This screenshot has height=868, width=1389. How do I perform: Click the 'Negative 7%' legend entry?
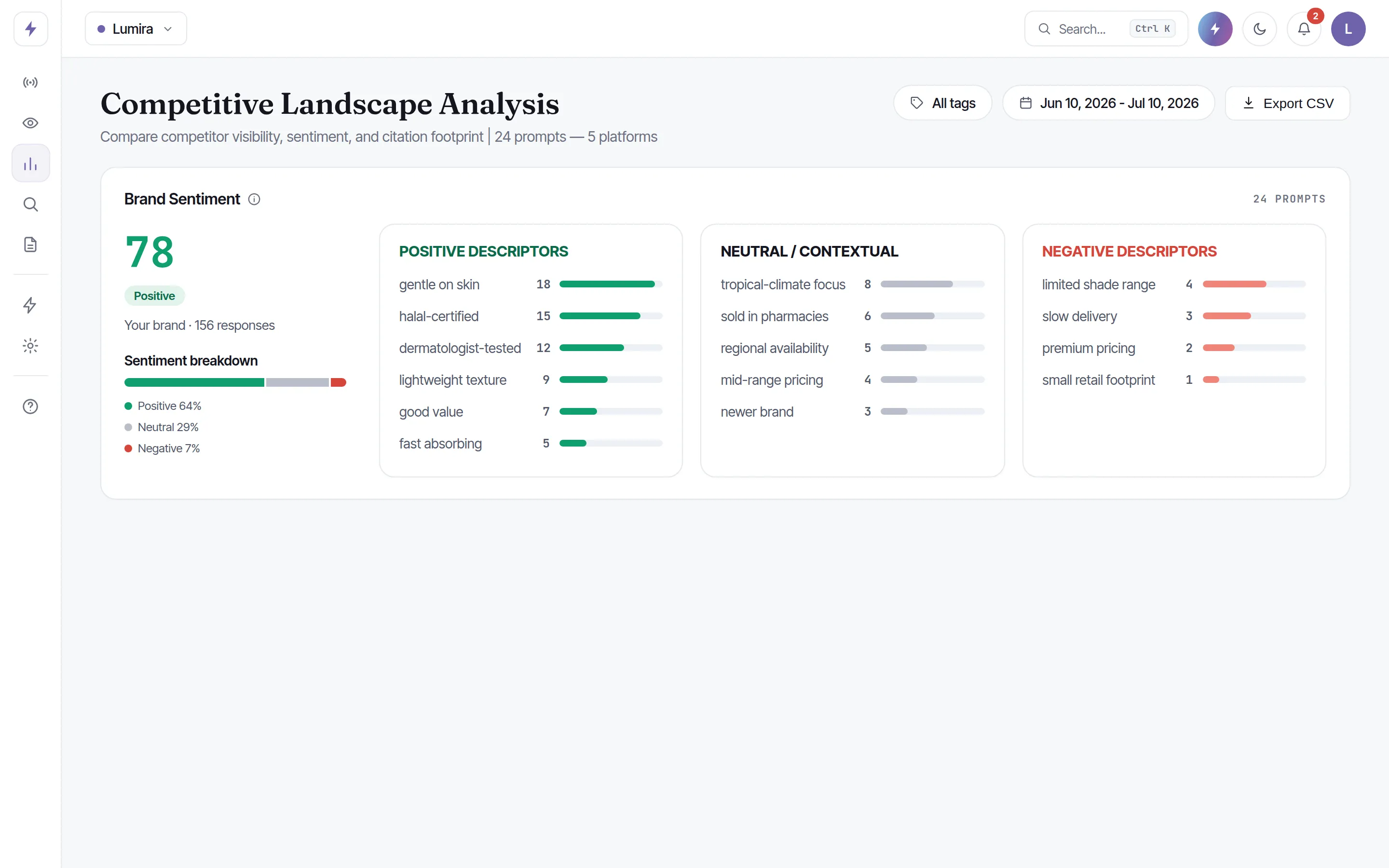point(163,448)
